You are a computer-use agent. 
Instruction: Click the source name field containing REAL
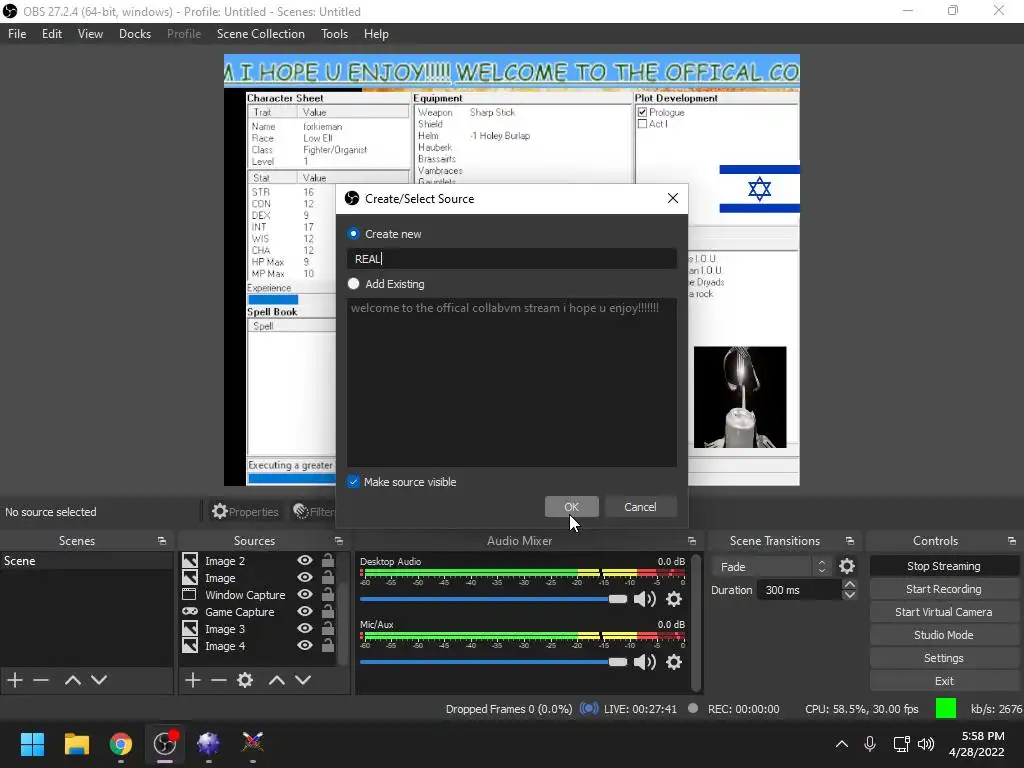click(512, 259)
